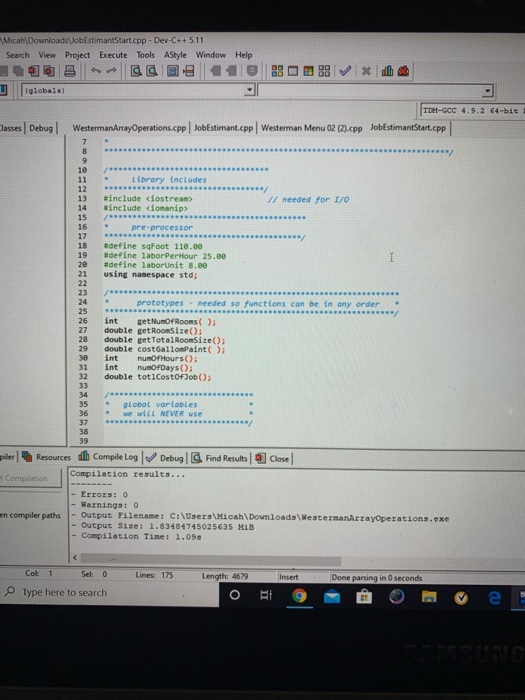
Task: Open the Debug side panel tab
Action: (x=41, y=128)
